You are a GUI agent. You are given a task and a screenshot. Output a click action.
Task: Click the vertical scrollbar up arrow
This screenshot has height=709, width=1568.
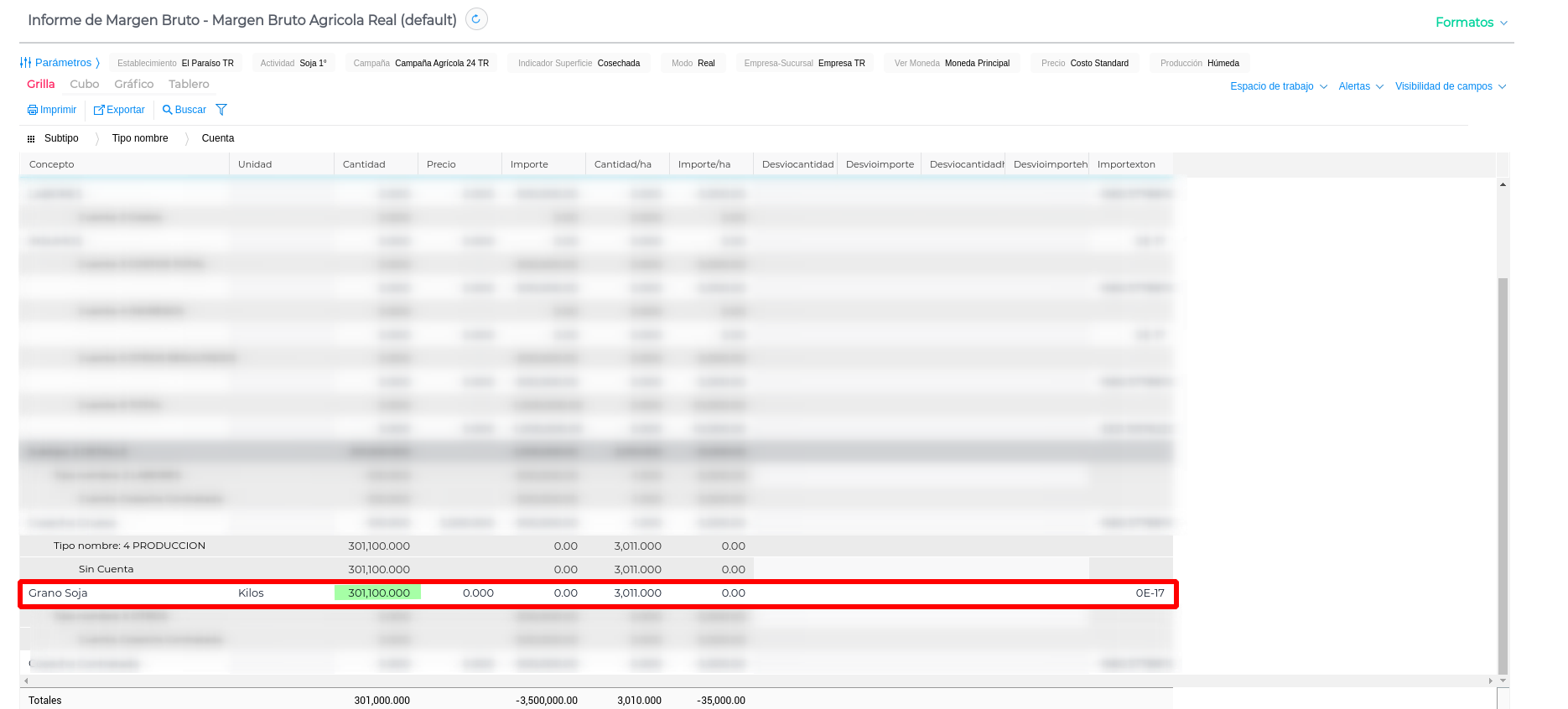click(1503, 184)
